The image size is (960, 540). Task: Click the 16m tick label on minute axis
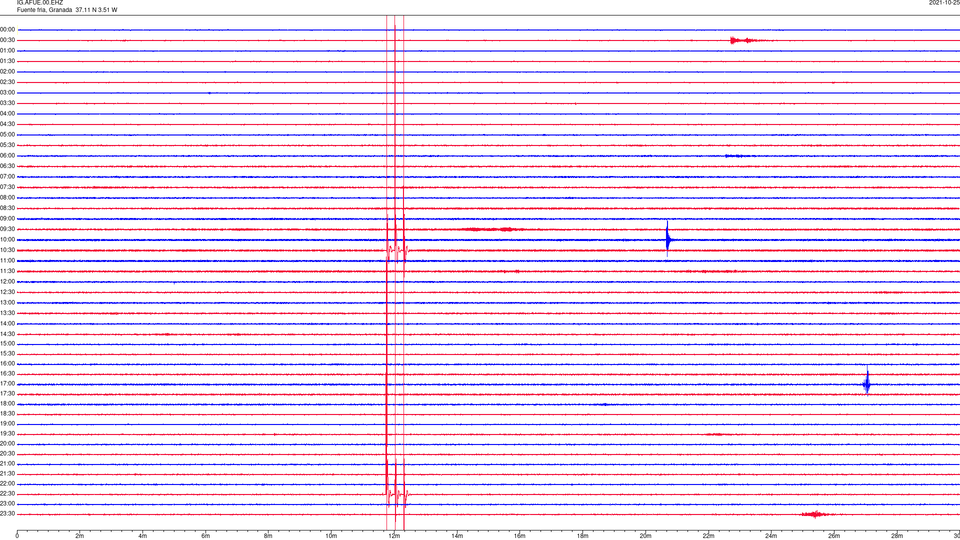pyautogui.click(x=520, y=536)
